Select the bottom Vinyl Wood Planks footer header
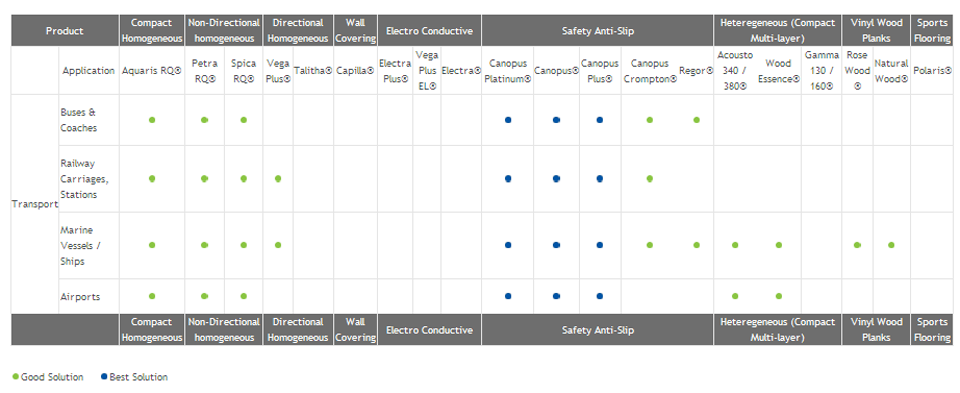960x393 pixels. (876, 330)
